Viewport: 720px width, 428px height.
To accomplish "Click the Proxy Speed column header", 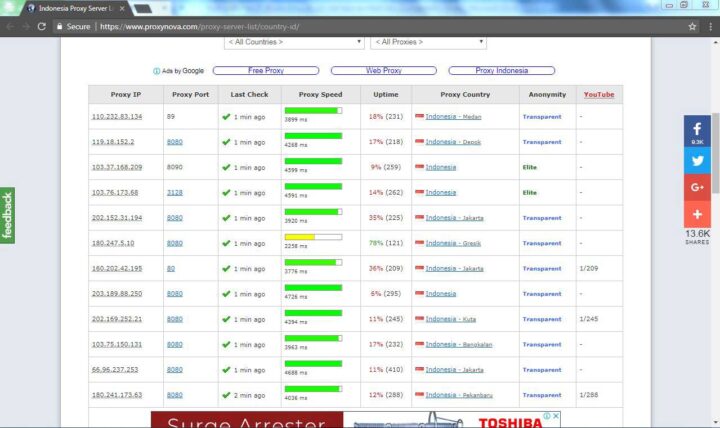I will (320, 94).
